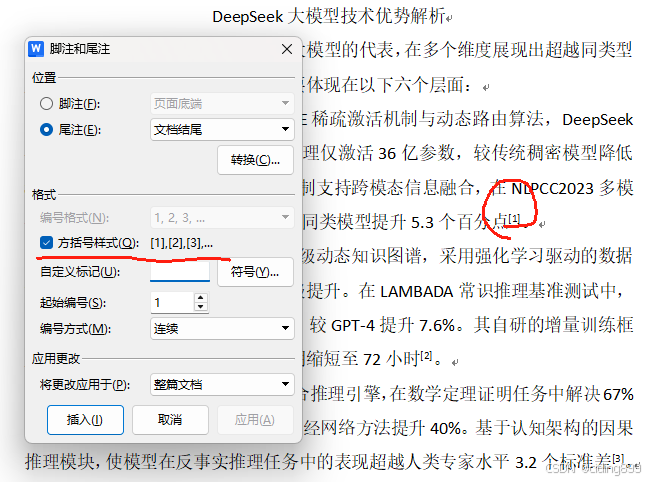The image size is (654, 482).
Task: Click the endnote reference [1] in document
Action: point(514,218)
